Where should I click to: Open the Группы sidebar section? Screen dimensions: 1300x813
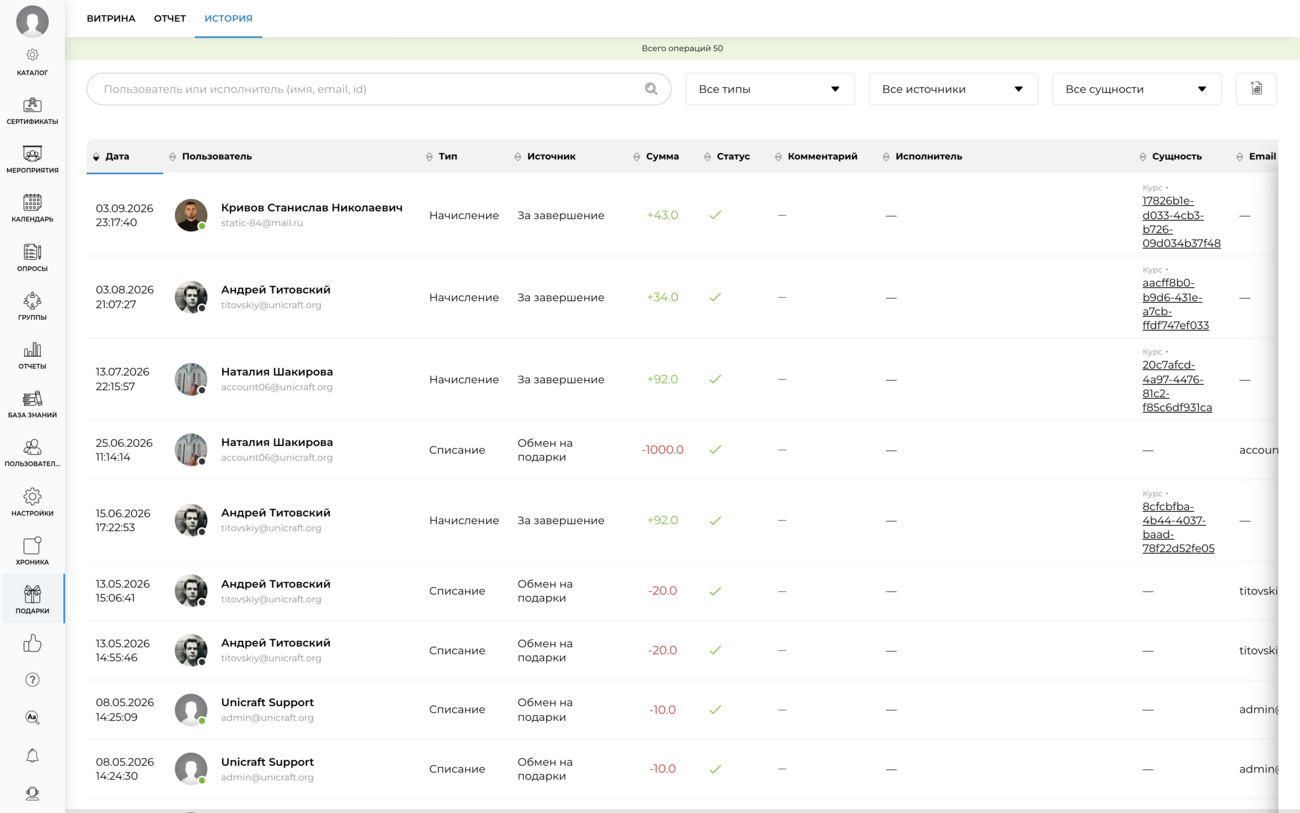point(32,307)
